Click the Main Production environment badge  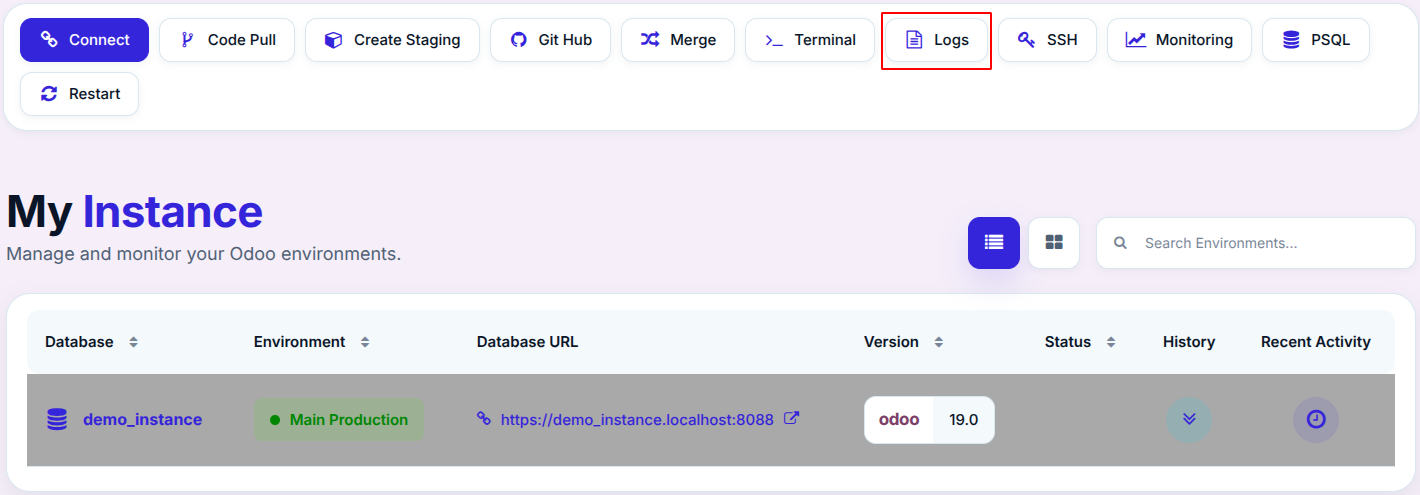click(339, 420)
